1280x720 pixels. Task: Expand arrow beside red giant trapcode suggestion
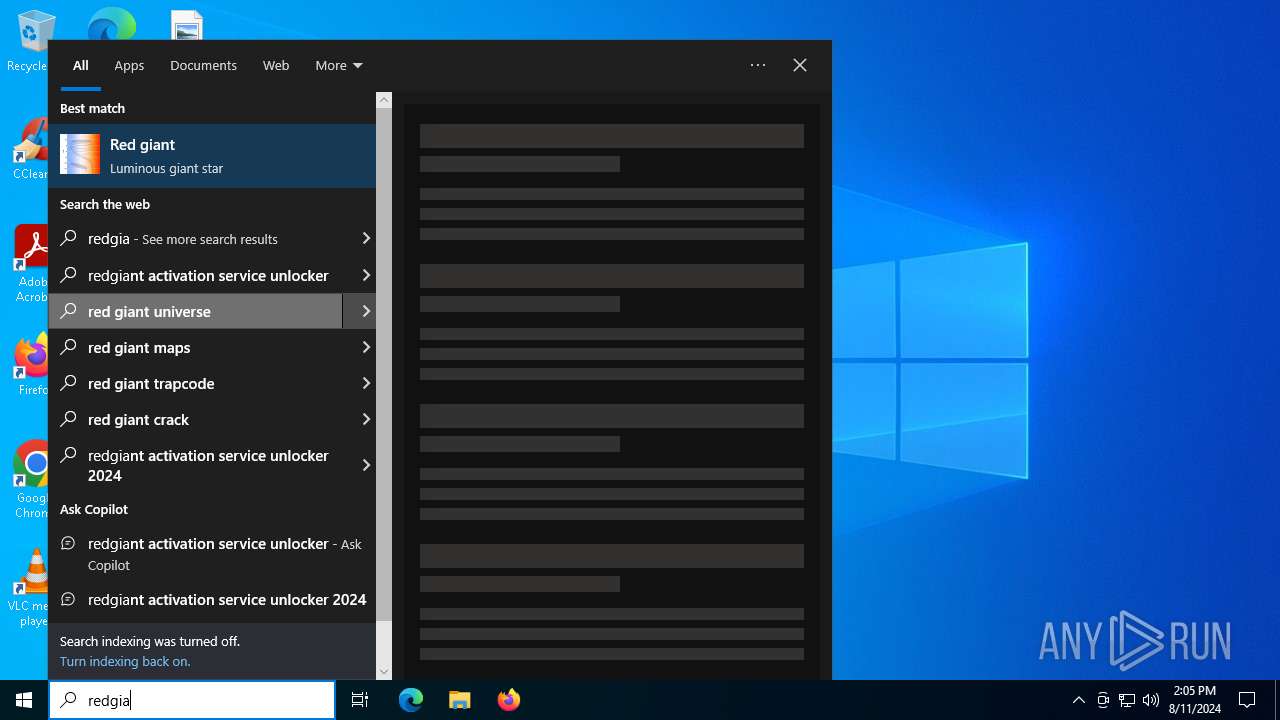[365, 383]
